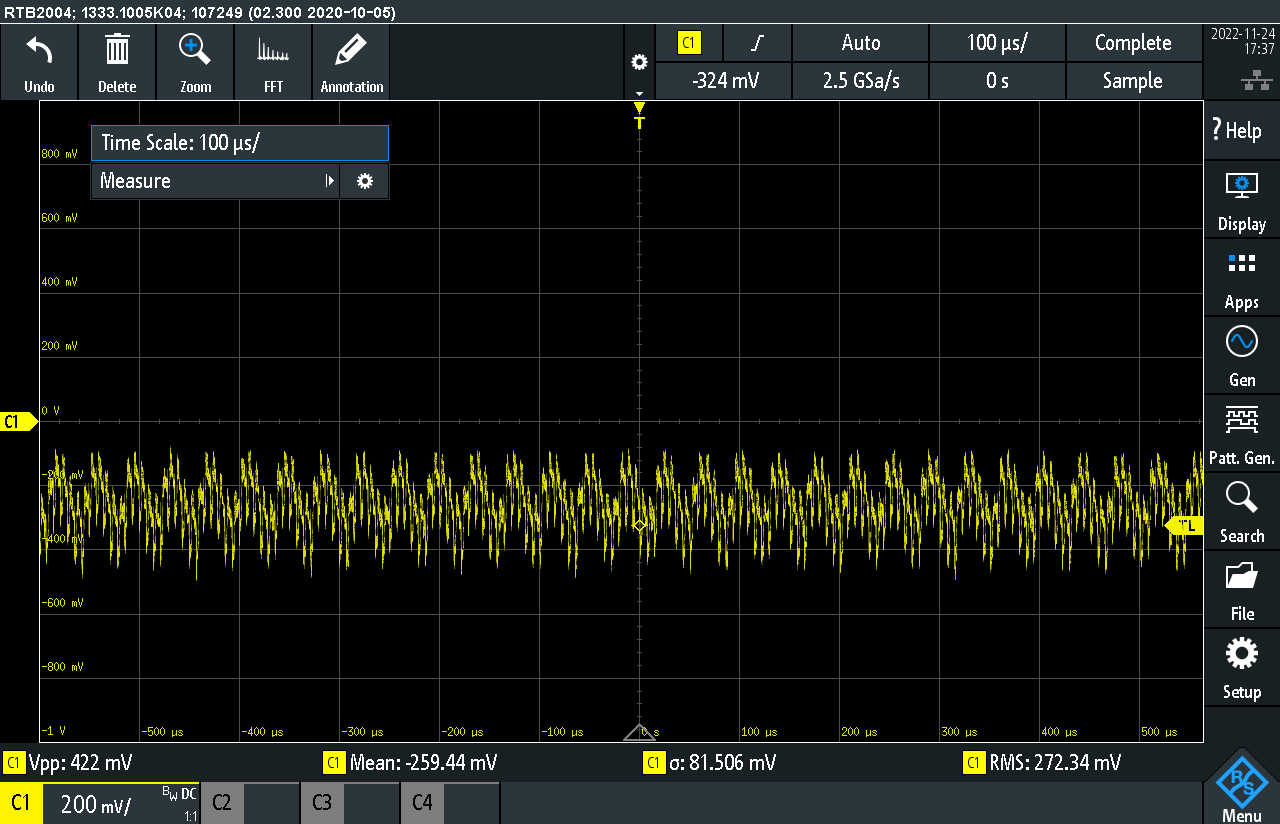Open the Patt. Gen. pattern generator

tap(1241, 420)
